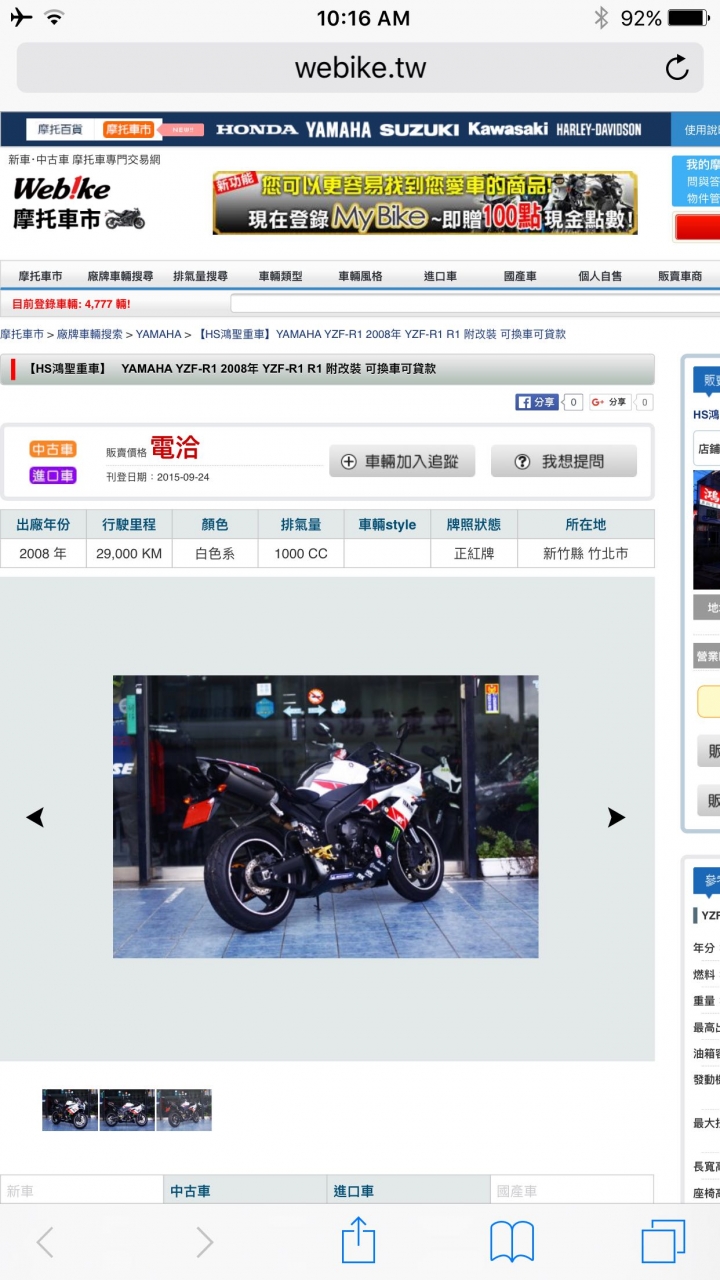Open the 進口車 navigation menu item

point(440,276)
